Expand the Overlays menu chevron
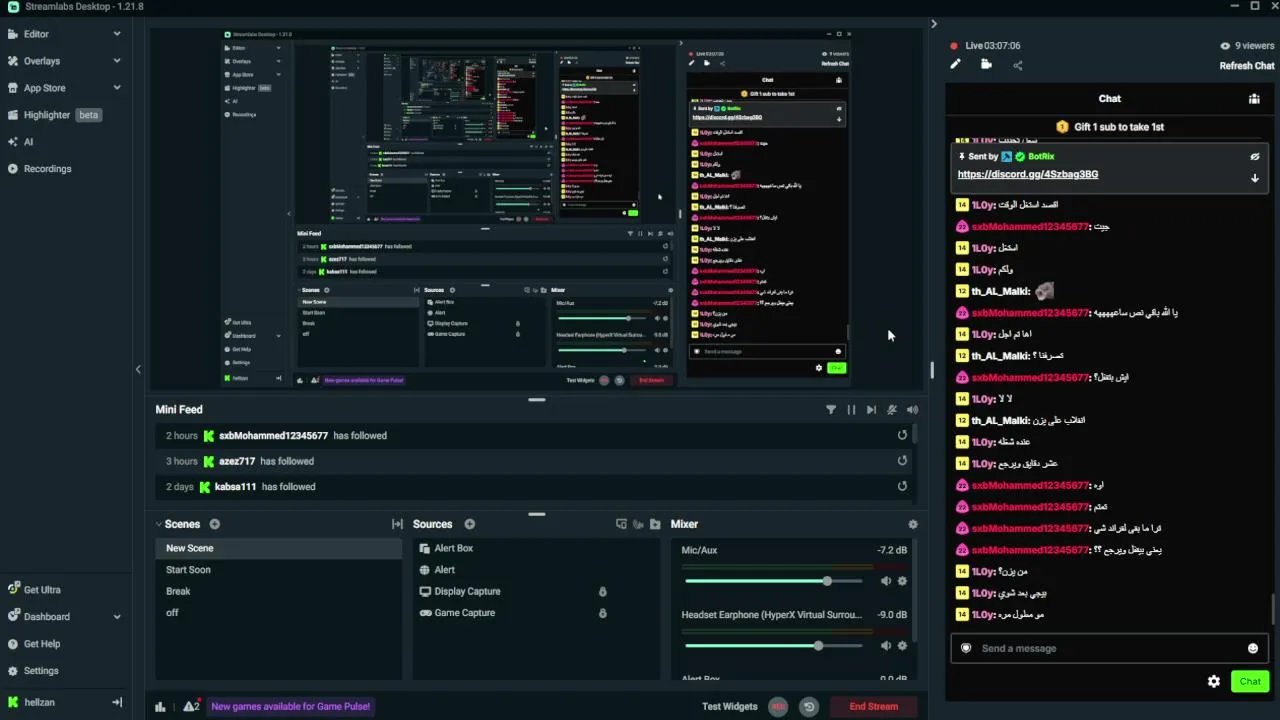 [117, 61]
